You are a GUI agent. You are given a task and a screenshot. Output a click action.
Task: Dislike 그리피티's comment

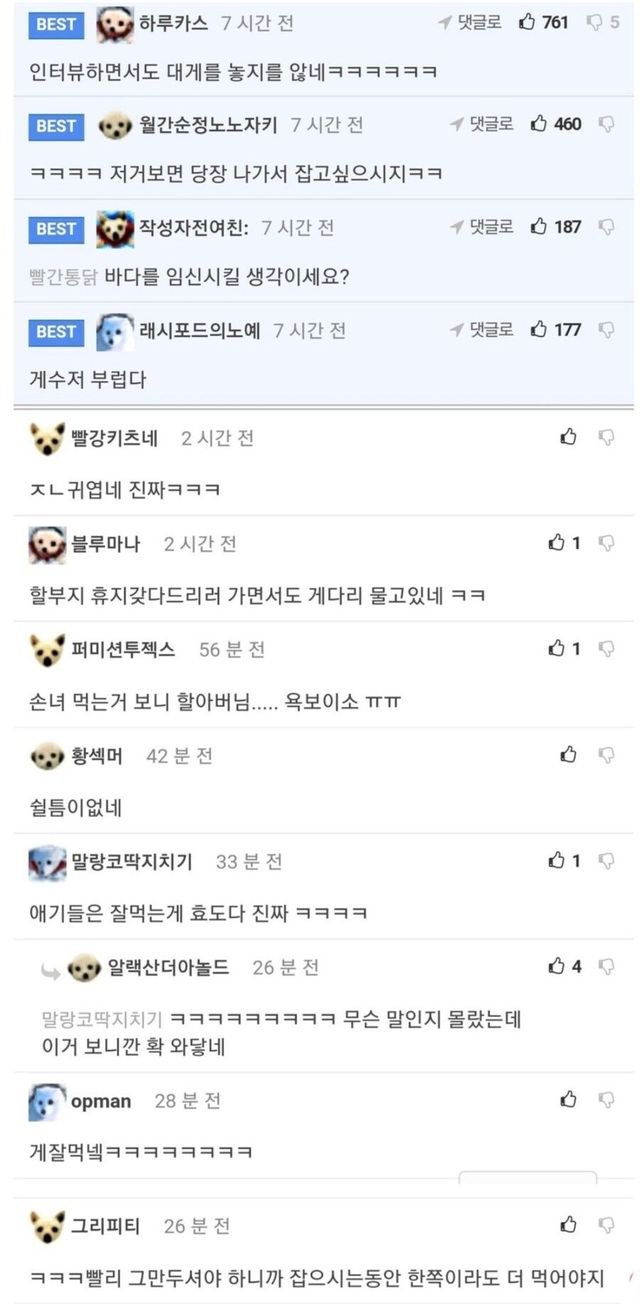(x=606, y=1225)
